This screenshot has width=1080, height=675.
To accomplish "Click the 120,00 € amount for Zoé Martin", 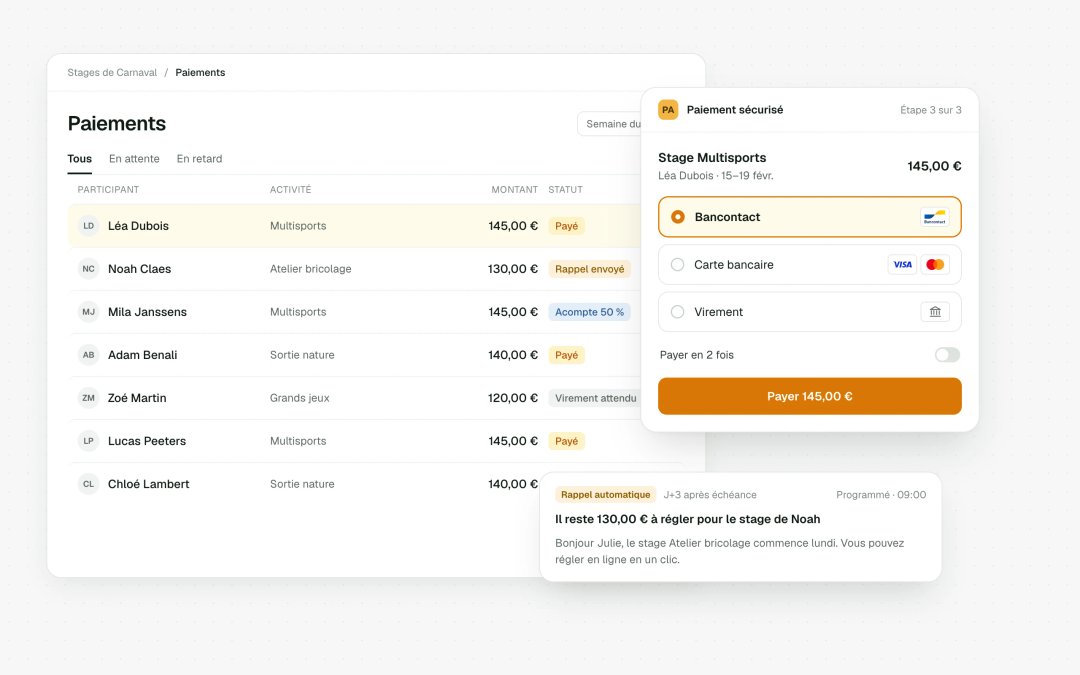I will pyautogui.click(x=513, y=398).
